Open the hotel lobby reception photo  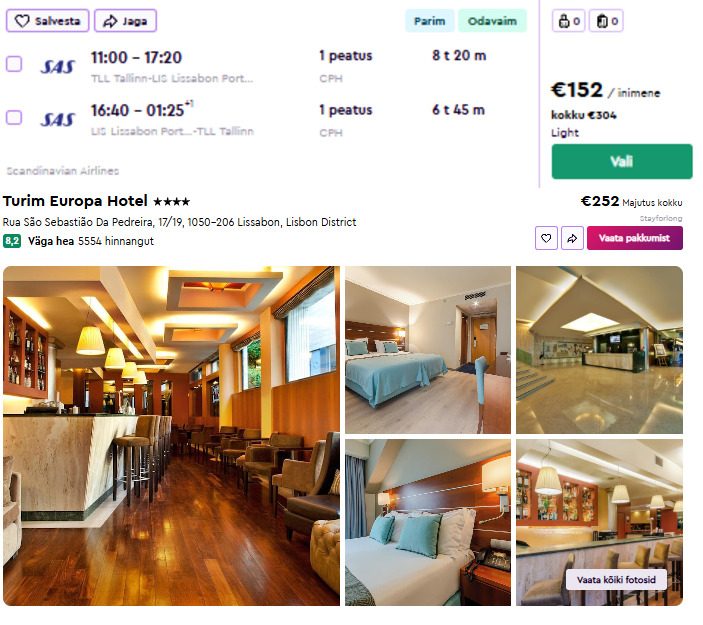tap(599, 350)
